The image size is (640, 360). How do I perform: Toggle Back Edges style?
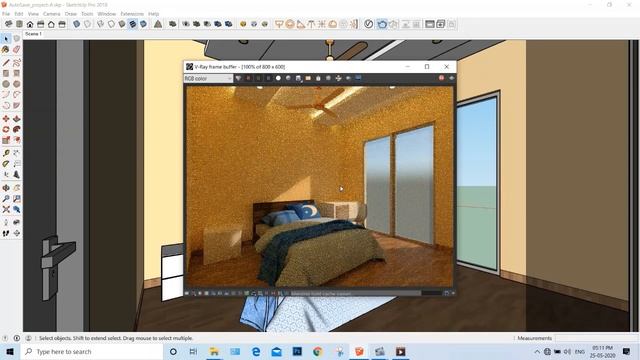87,24
